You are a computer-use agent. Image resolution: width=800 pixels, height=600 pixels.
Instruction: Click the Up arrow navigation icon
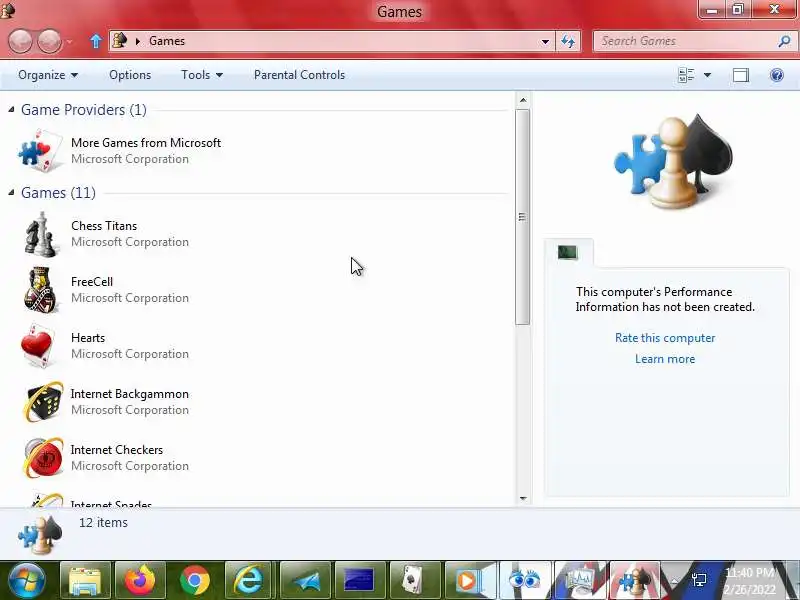click(x=95, y=41)
